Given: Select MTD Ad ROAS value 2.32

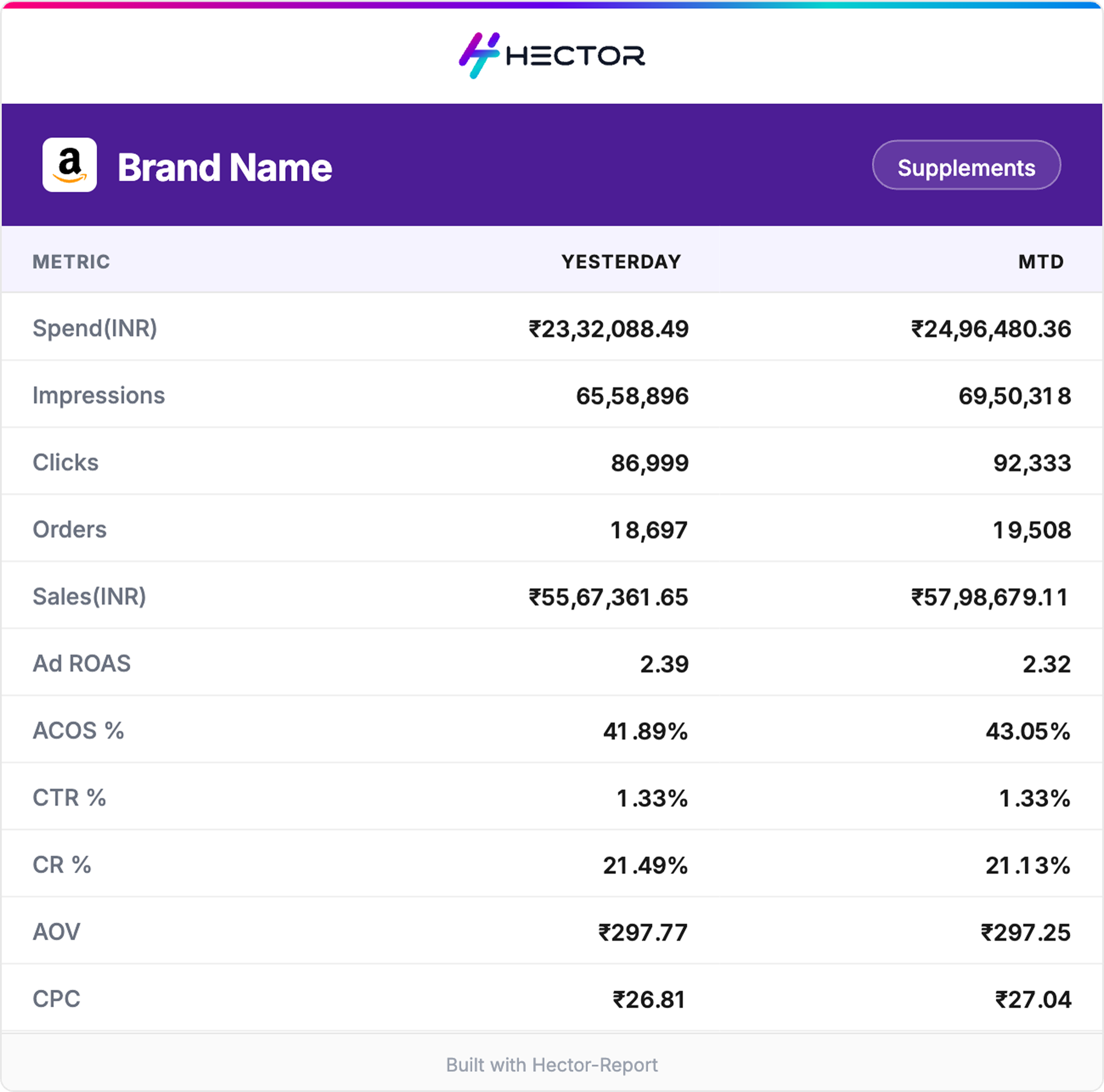Looking at the screenshot, I should (x=1047, y=665).
